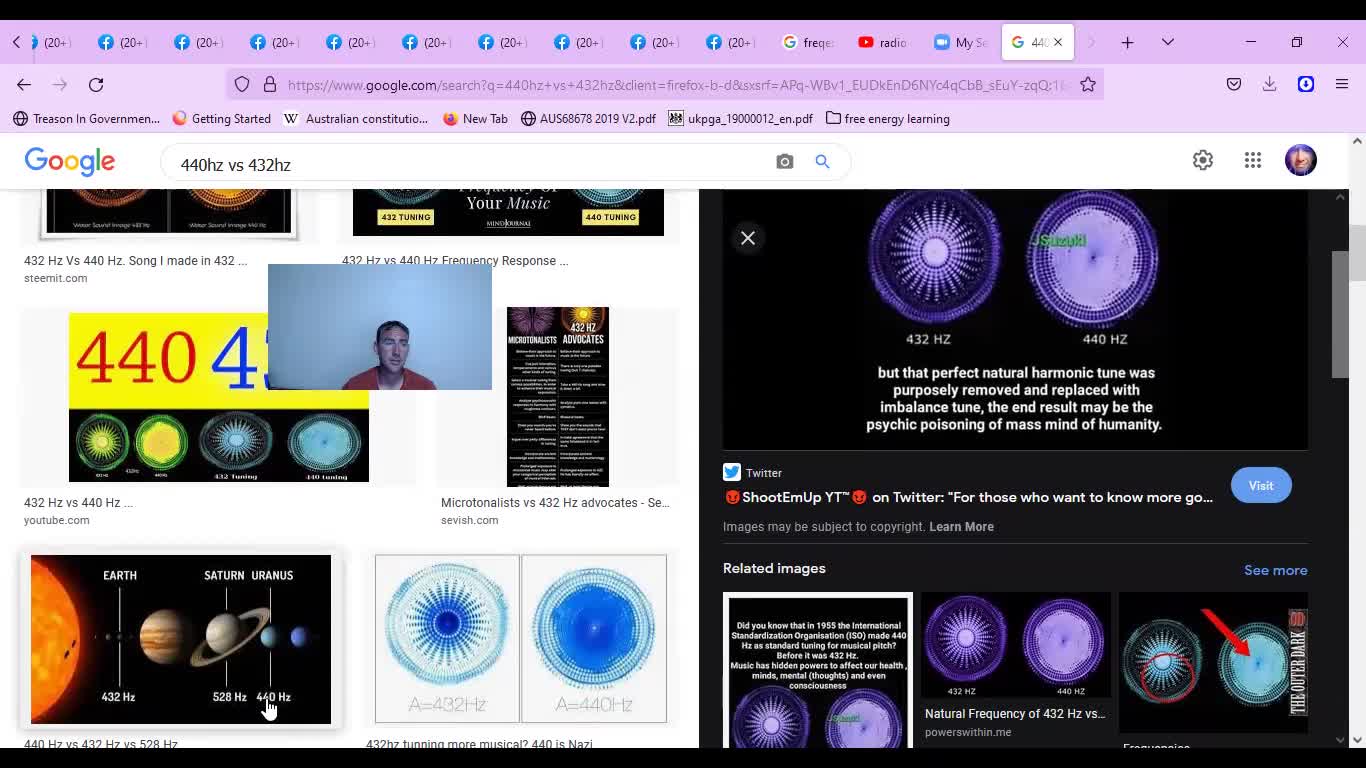Open Treason In Government bookmark
The height and width of the screenshot is (768, 1366).
pyautogui.click(x=87, y=118)
